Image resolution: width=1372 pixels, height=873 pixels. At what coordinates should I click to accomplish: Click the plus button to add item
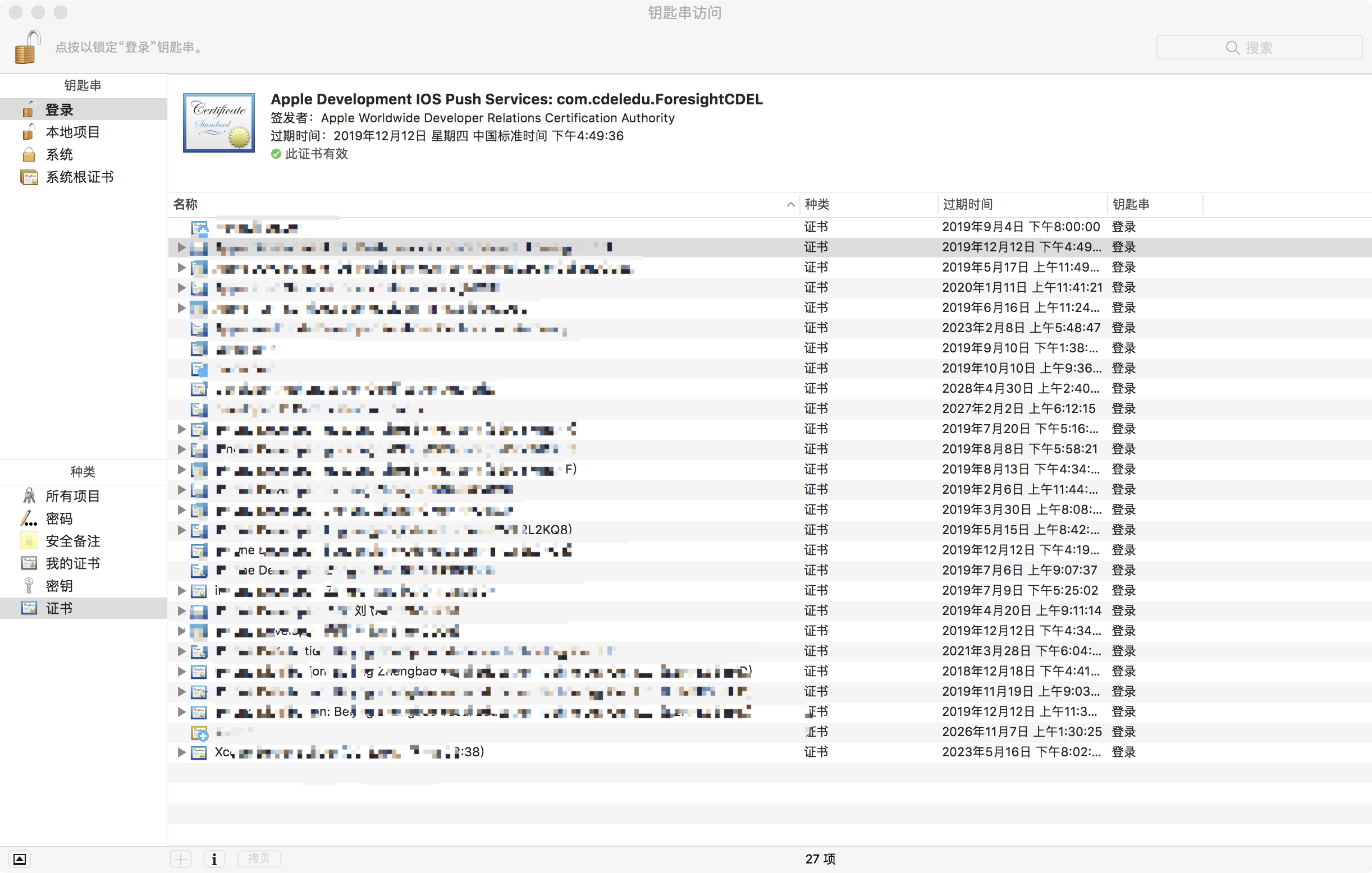[181, 859]
